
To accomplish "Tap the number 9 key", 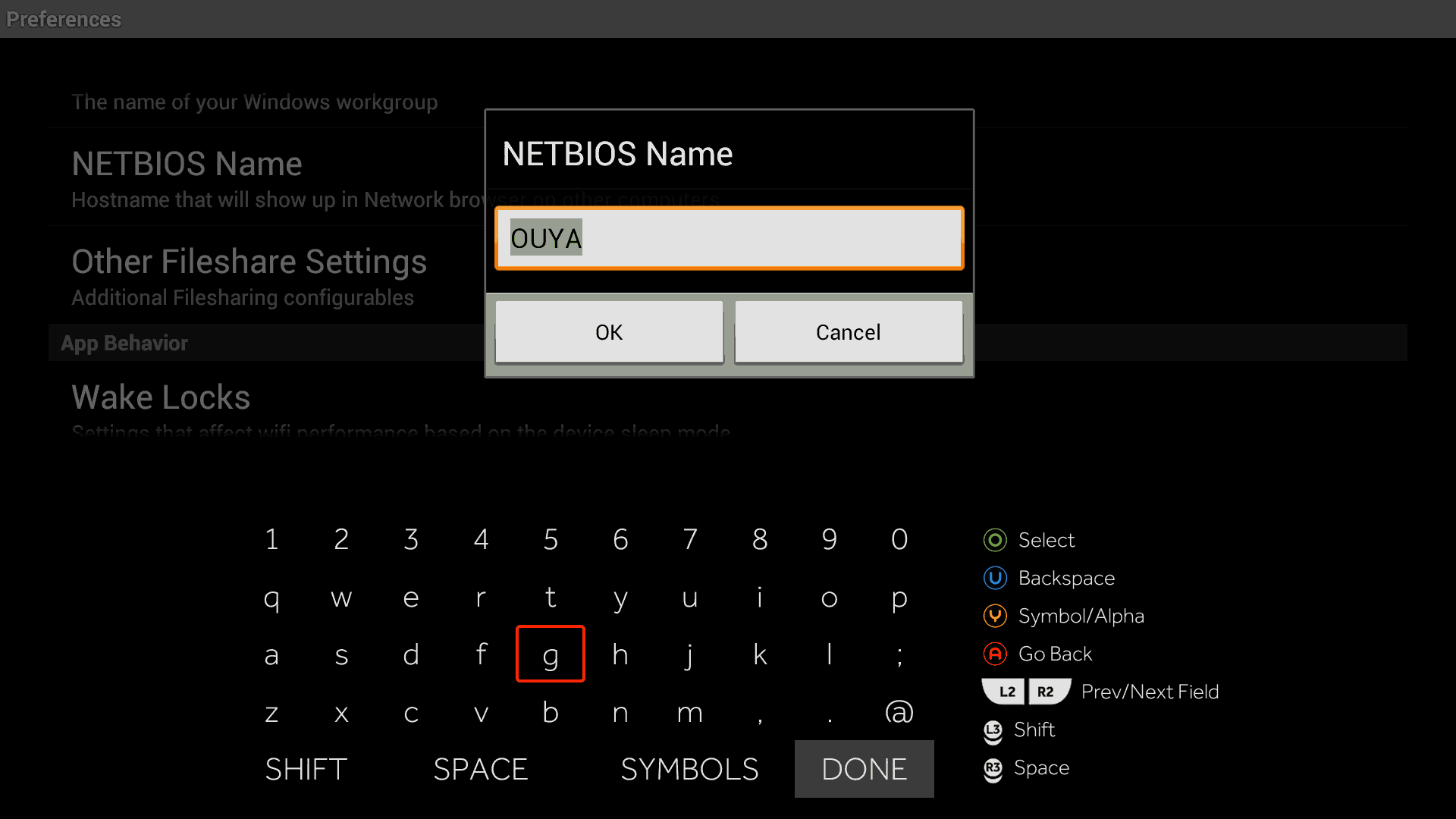I will [x=830, y=539].
